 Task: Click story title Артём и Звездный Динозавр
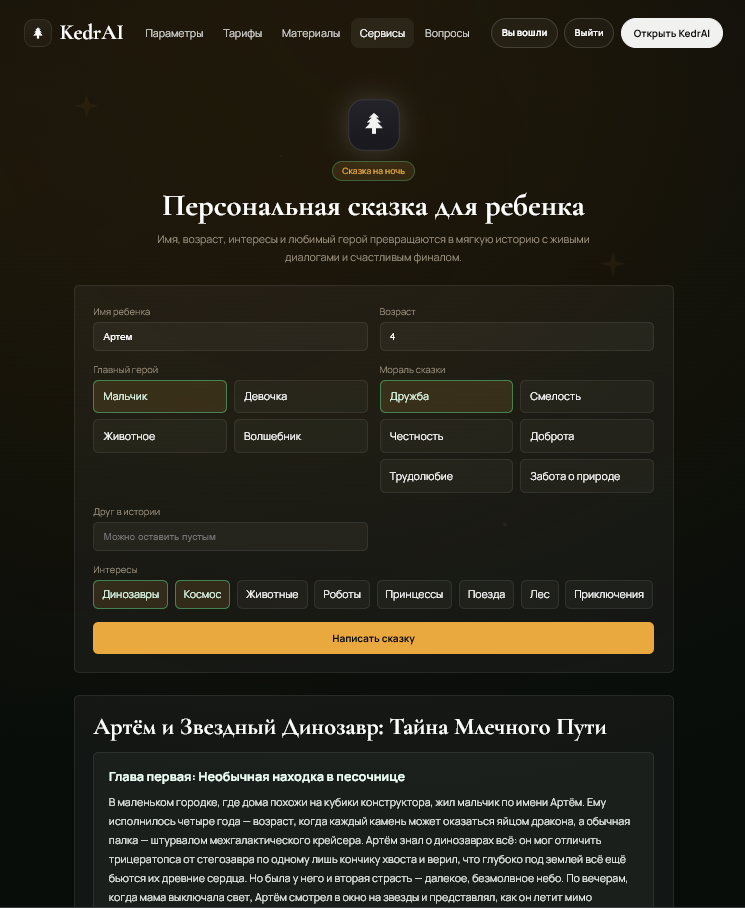350,727
